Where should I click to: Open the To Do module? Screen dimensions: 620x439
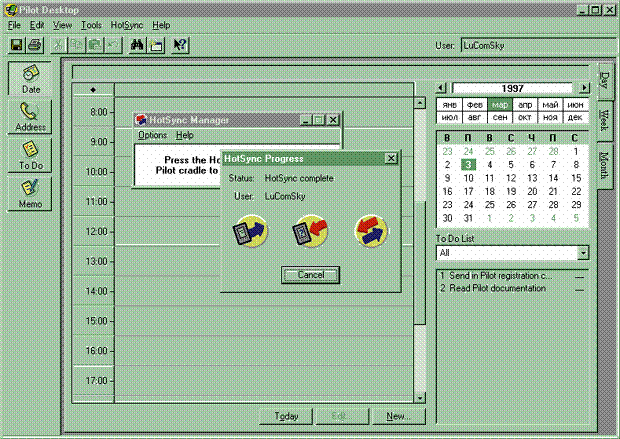30,155
